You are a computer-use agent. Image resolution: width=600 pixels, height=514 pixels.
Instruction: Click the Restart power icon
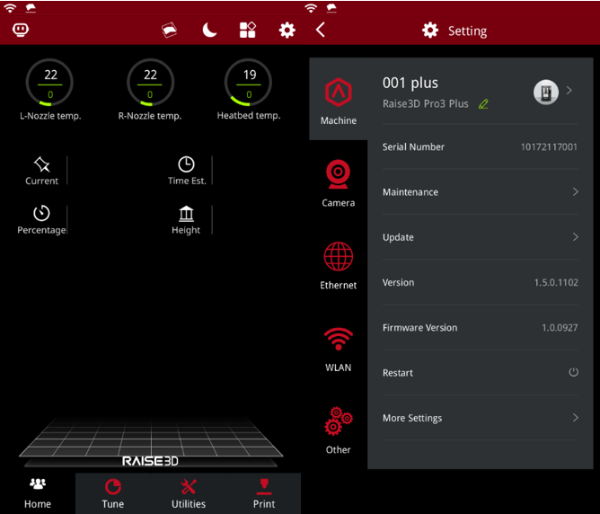(573, 372)
